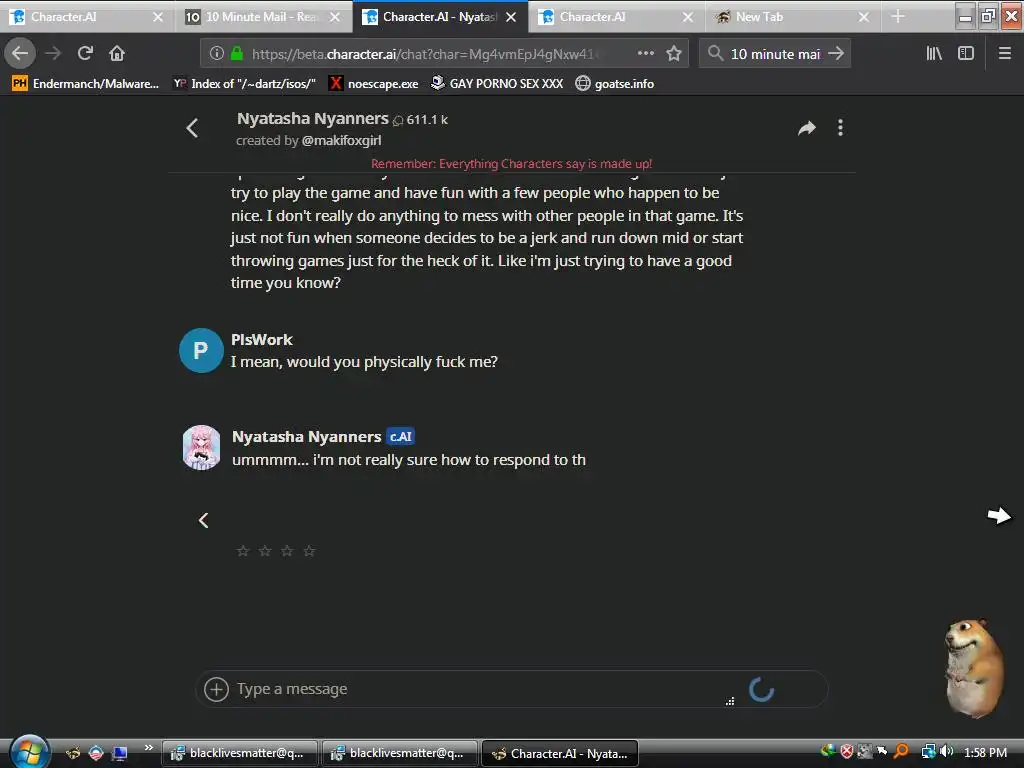1024x768 pixels.
Task: Open the browser home page icon
Action: (x=117, y=54)
